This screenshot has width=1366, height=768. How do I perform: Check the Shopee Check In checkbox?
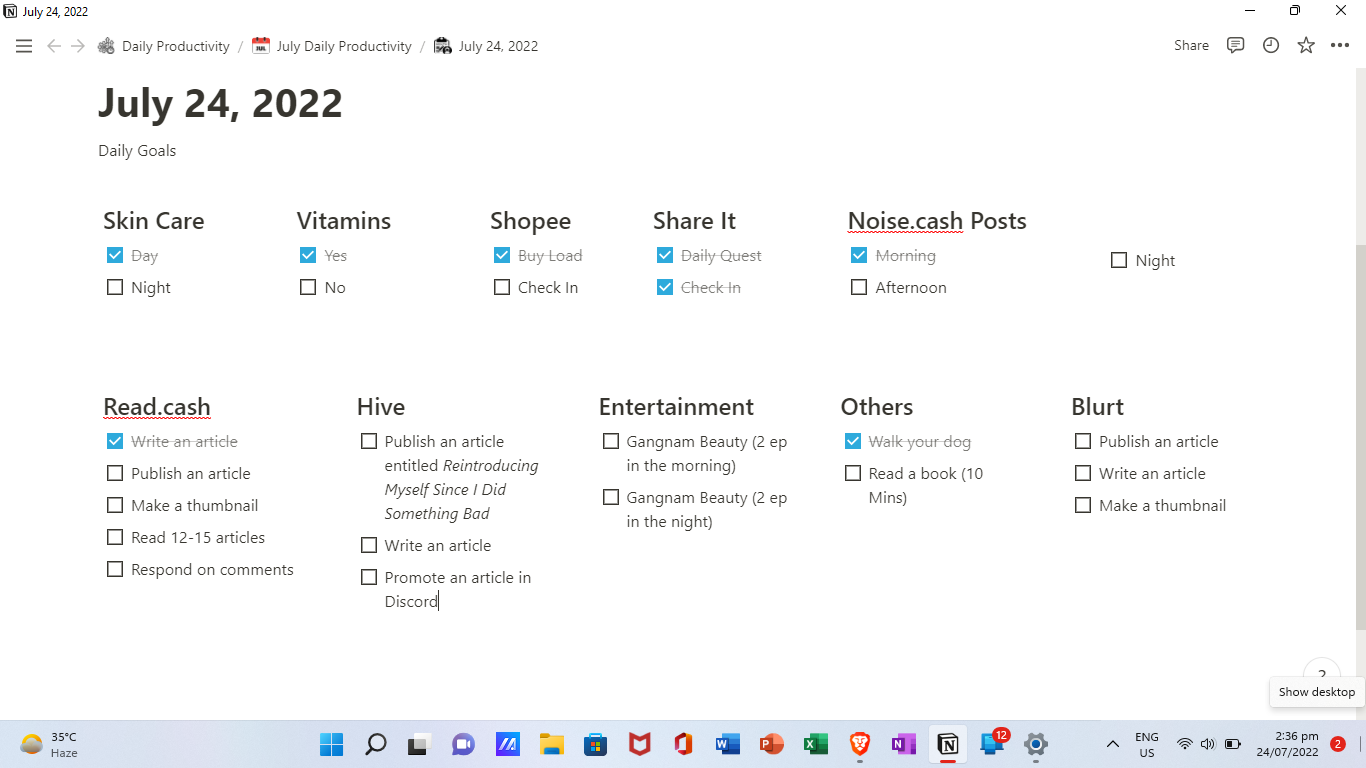(502, 287)
